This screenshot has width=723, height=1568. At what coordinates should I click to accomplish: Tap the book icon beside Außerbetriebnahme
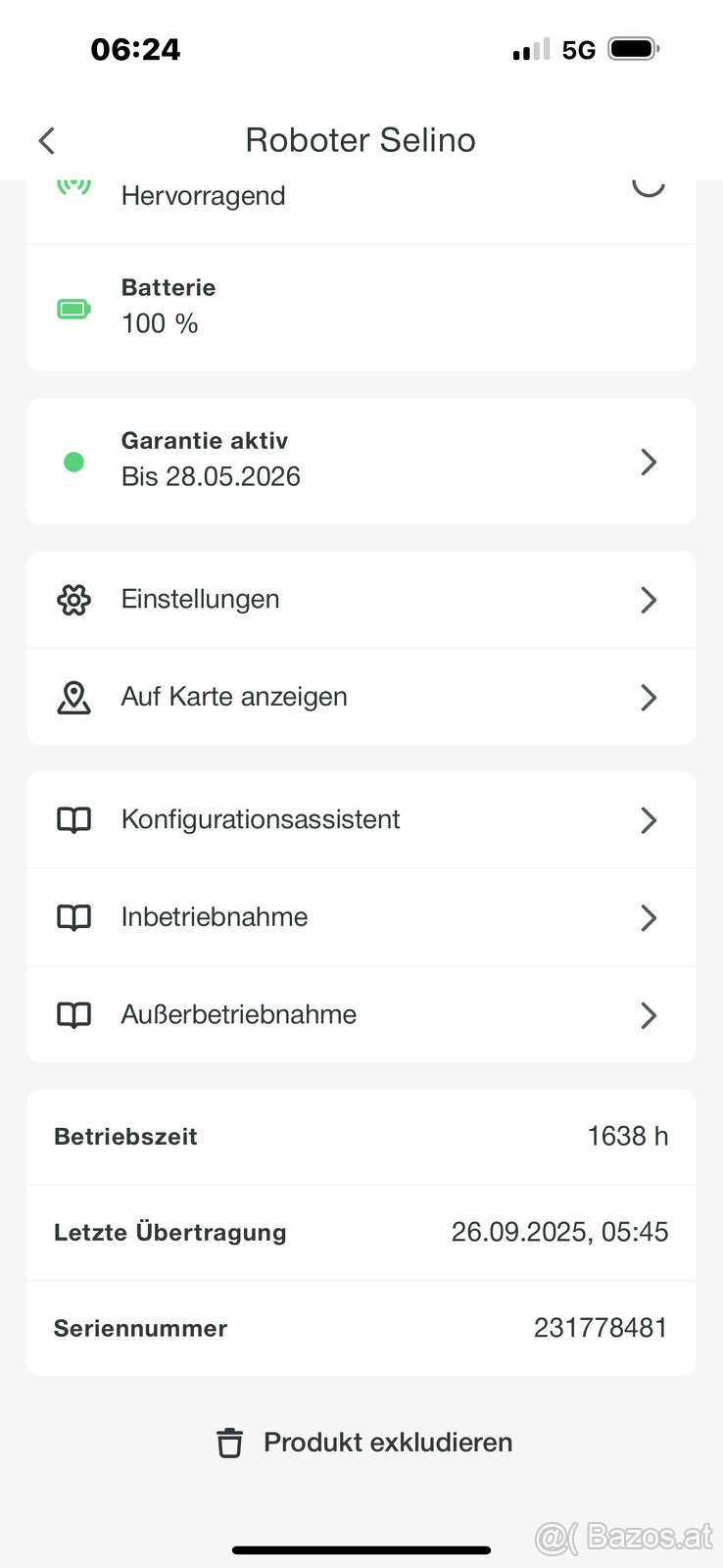point(73,1015)
